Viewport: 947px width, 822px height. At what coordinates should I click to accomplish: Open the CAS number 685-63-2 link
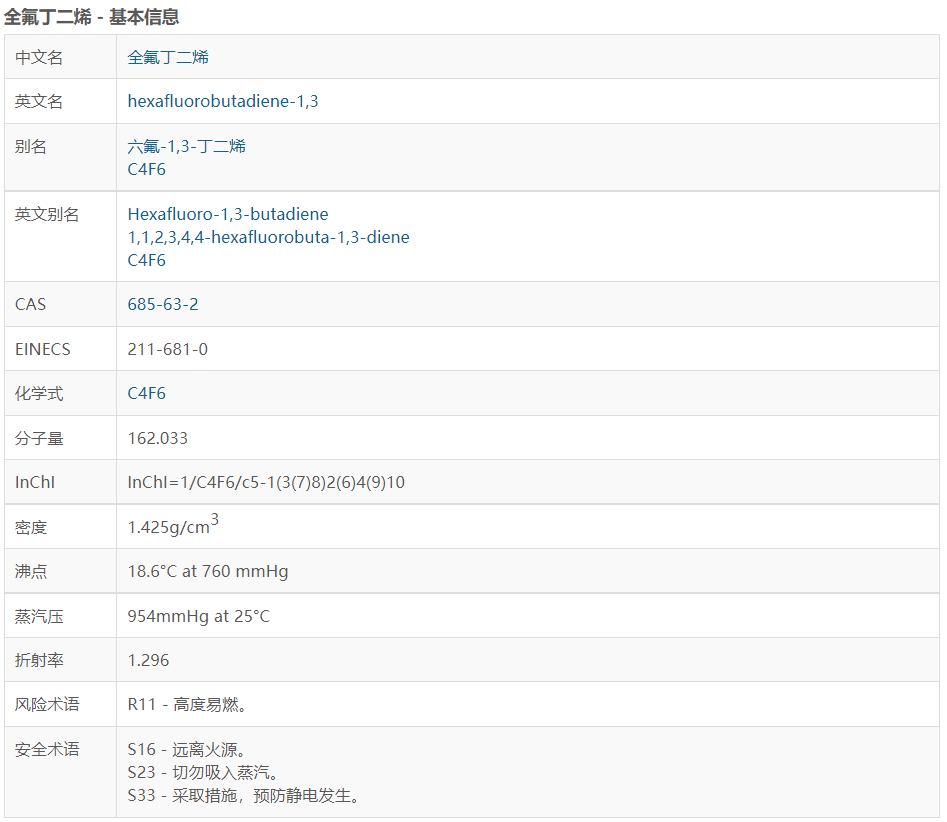163,304
